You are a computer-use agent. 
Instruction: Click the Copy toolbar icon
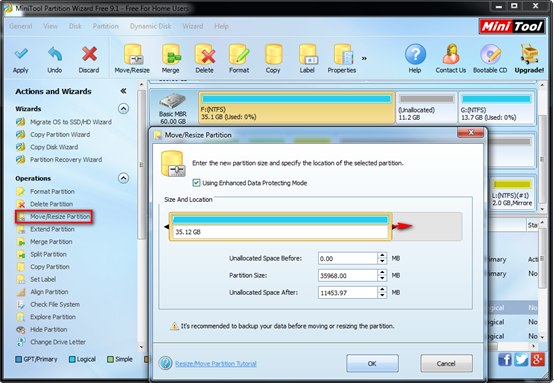click(273, 54)
